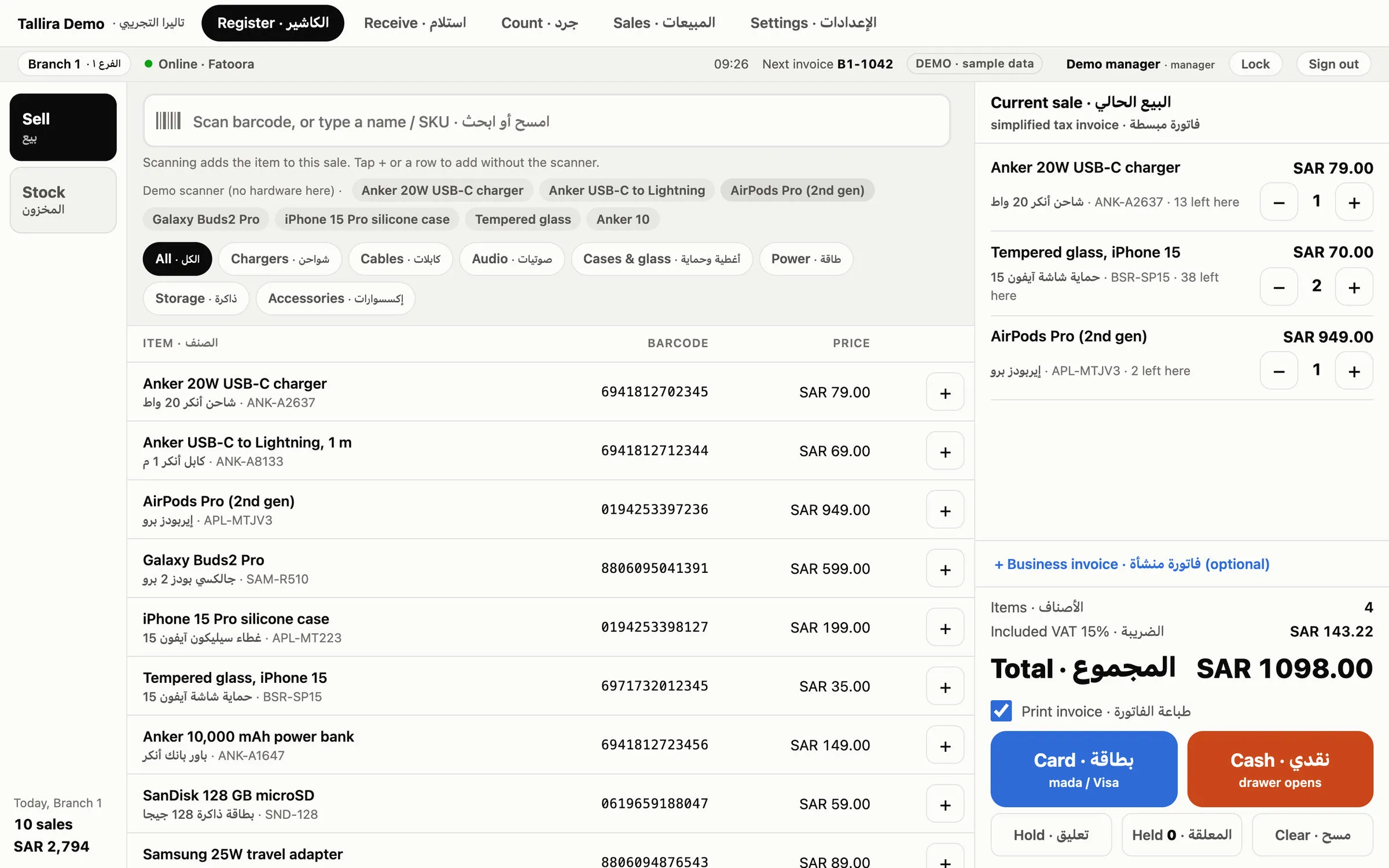Filter by Chargers category

click(280, 259)
